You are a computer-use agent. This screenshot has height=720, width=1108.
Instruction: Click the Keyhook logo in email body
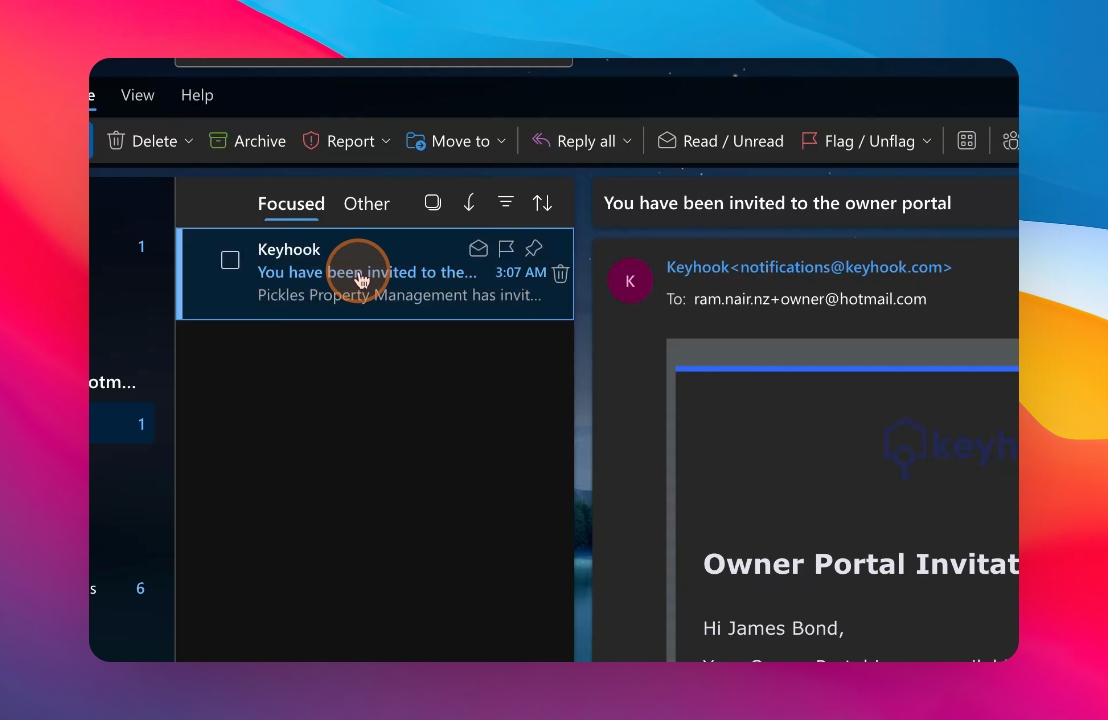950,448
